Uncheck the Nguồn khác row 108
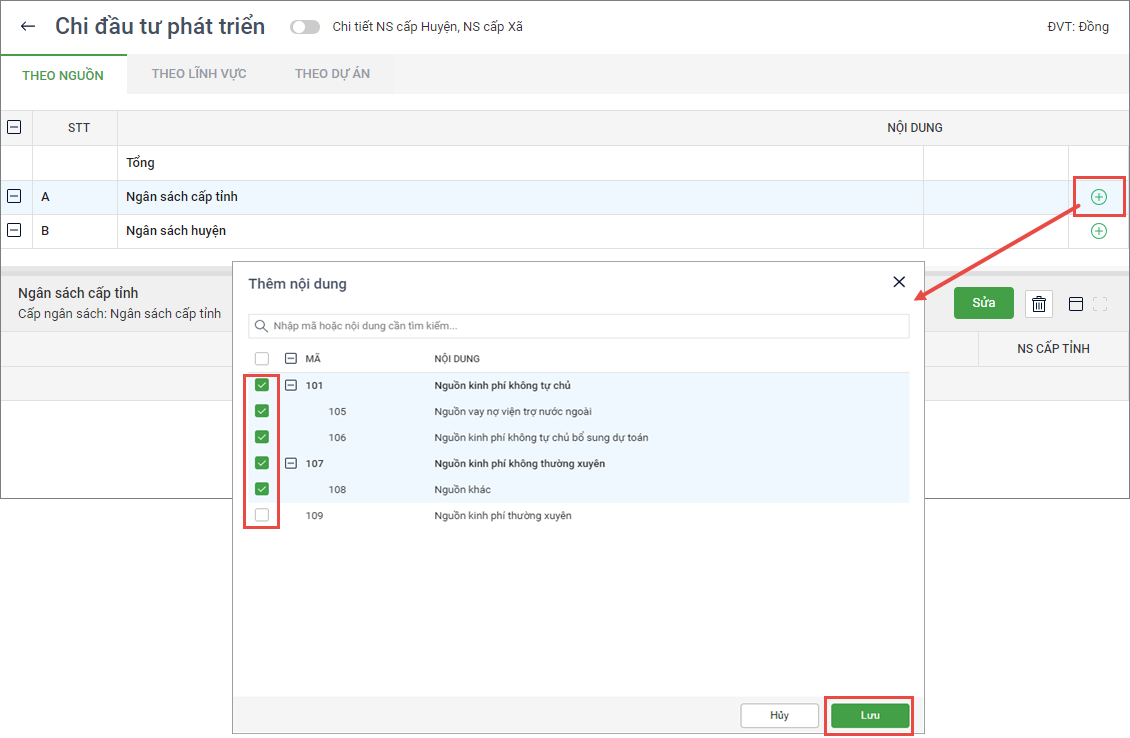 point(262,489)
